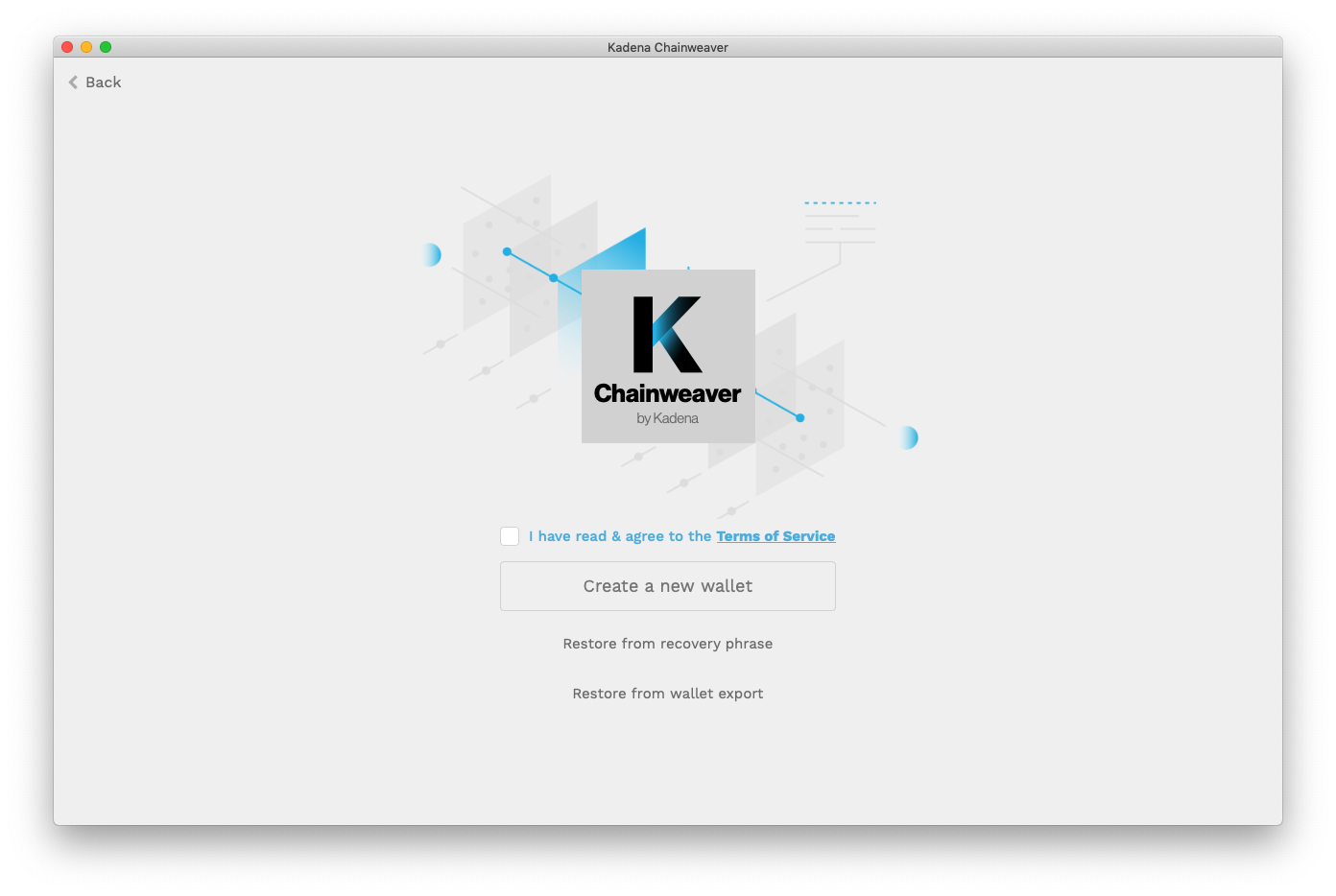
Task: Click the blue half-circle left of the illustration
Action: [432, 254]
